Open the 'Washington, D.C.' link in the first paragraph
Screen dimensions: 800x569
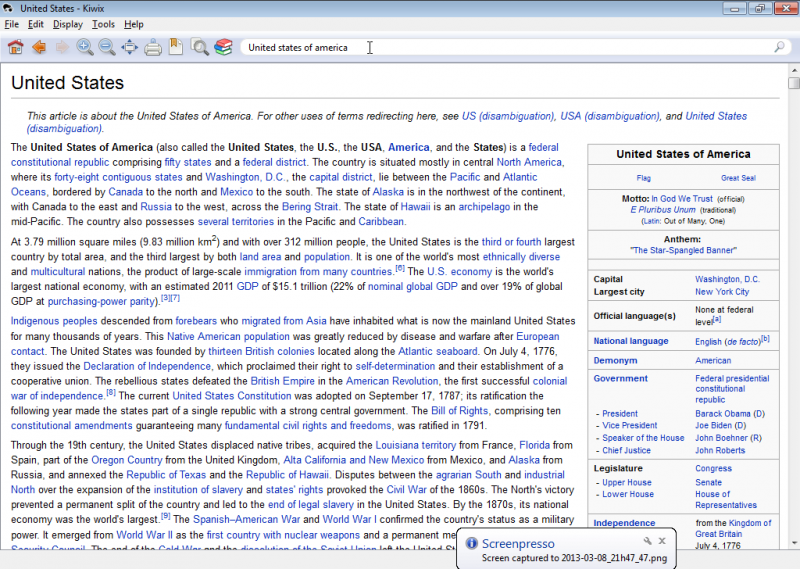[x=245, y=177]
